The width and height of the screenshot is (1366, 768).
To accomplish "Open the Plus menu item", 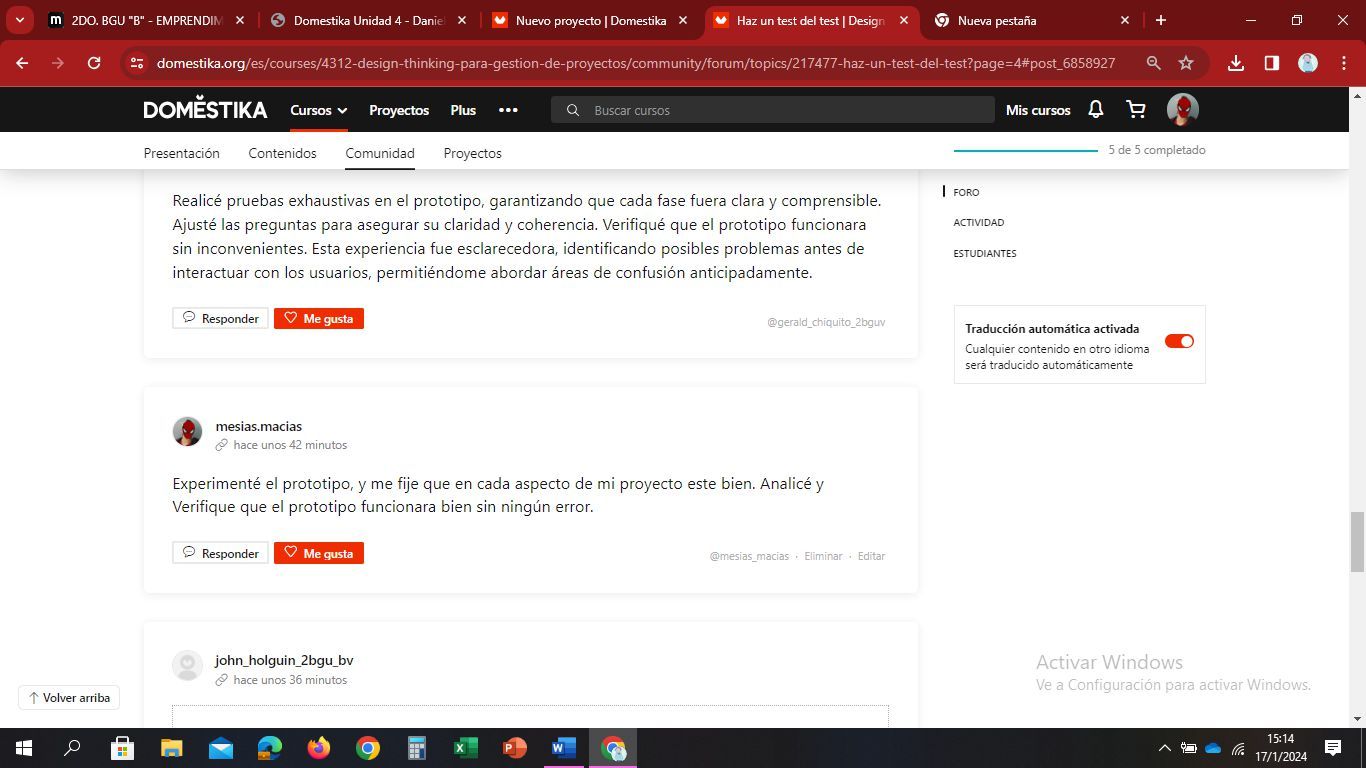I will (463, 110).
